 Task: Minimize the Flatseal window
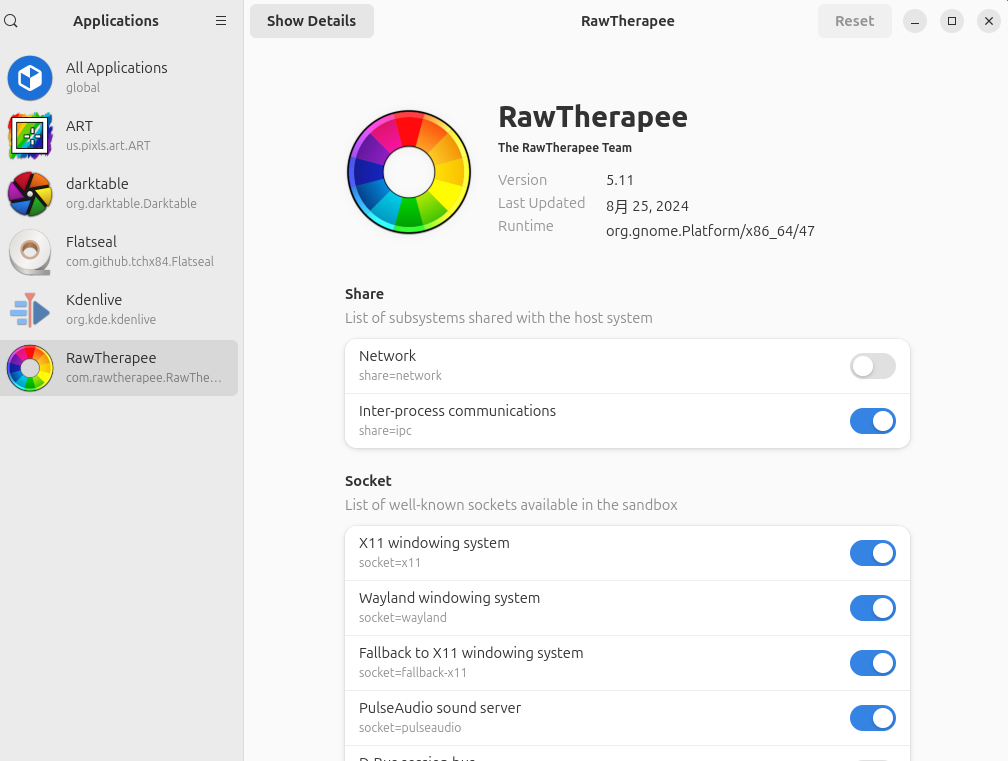point(915,21)
